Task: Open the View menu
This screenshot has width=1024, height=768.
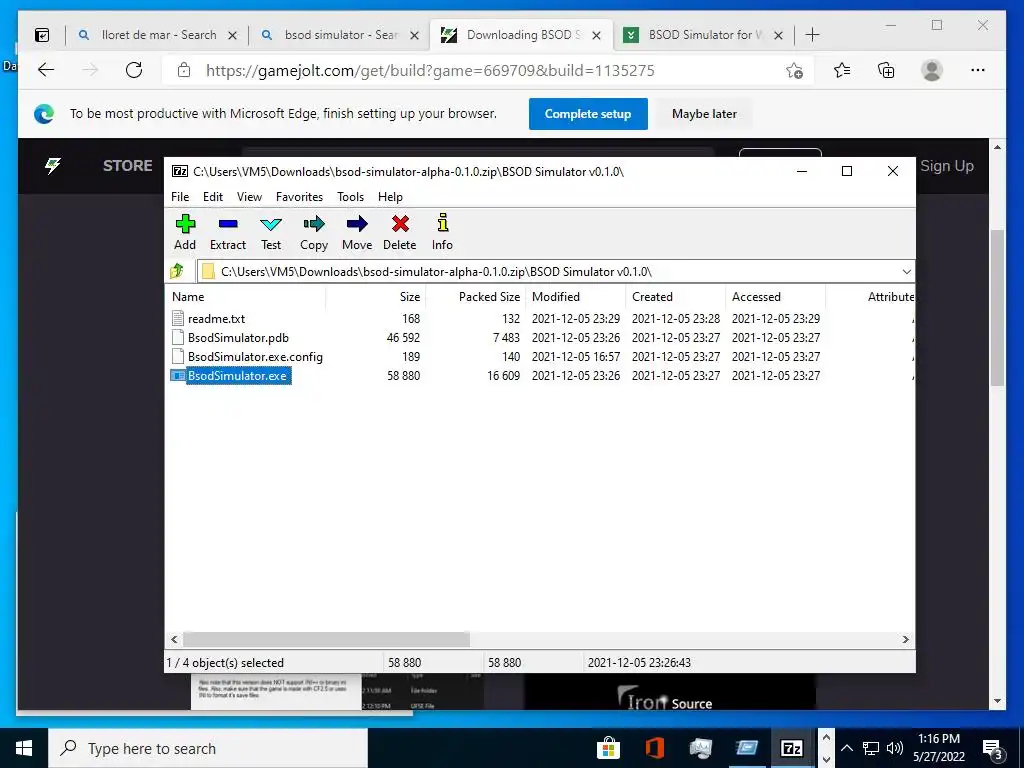Action: 249,197
